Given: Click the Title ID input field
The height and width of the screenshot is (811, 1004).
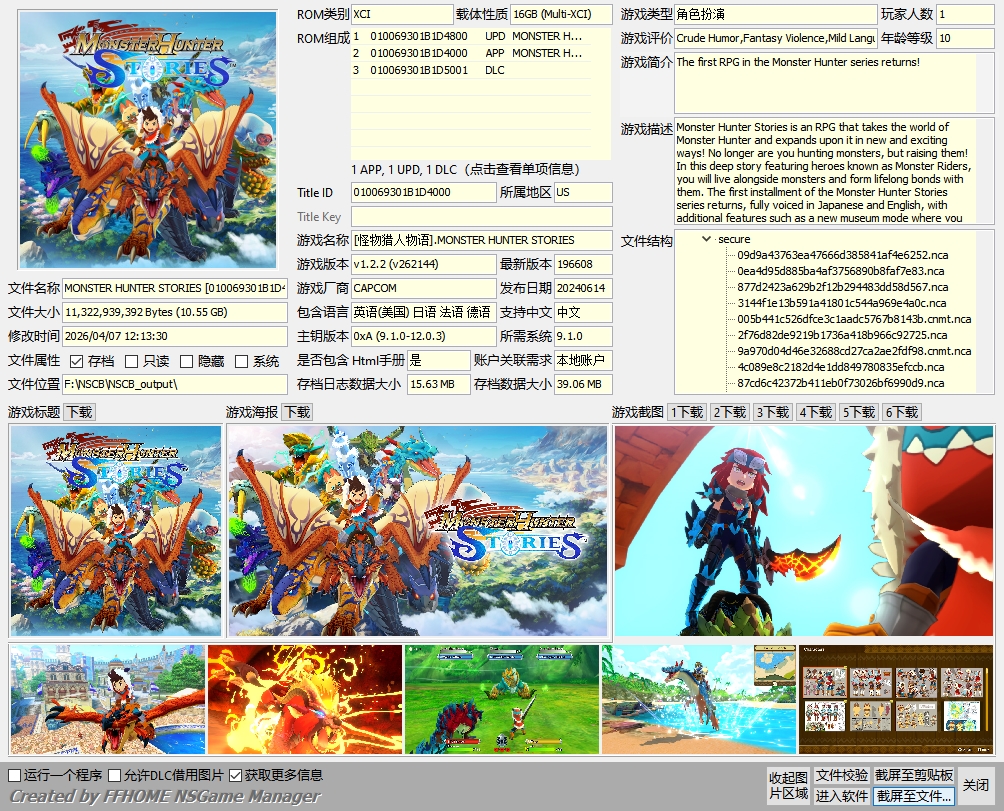Looking at the screenshot, I should point(423,192).
